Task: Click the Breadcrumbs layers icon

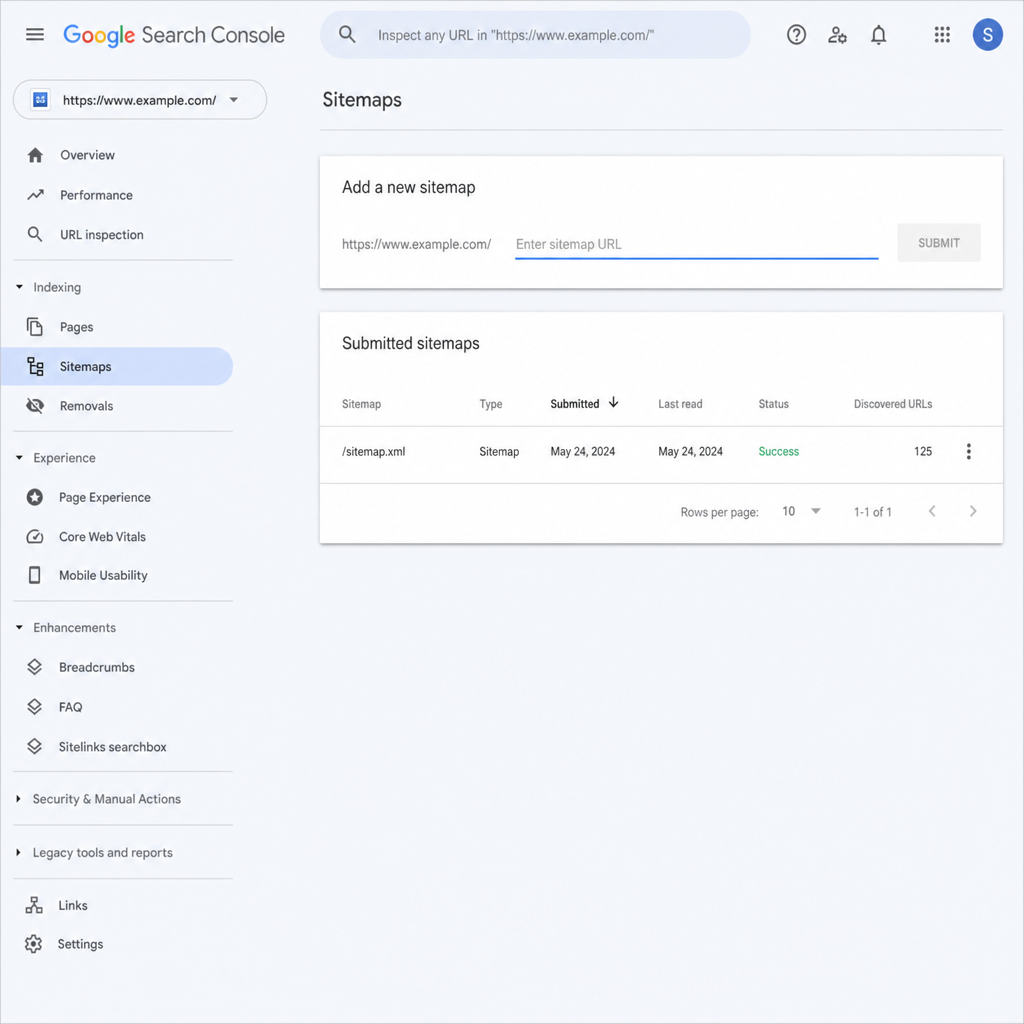Action: click(35, 667)
